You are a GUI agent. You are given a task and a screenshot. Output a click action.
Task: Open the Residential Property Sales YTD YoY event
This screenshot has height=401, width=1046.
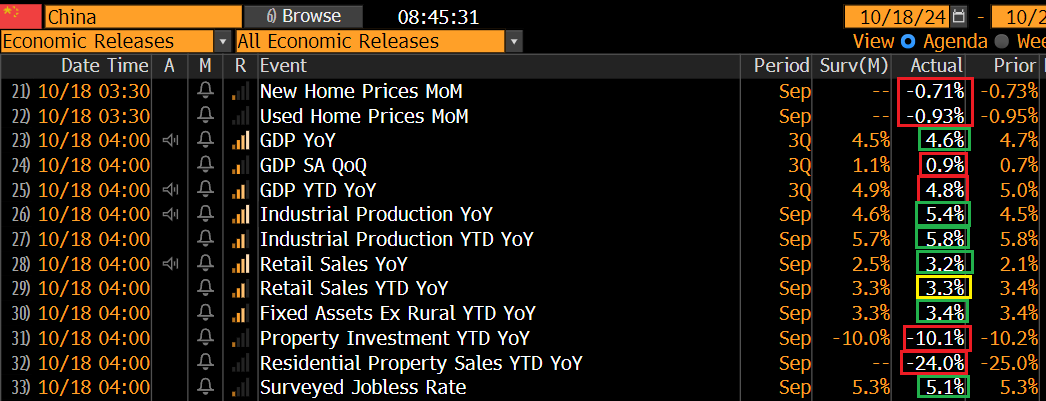click(x=421, y=363)
